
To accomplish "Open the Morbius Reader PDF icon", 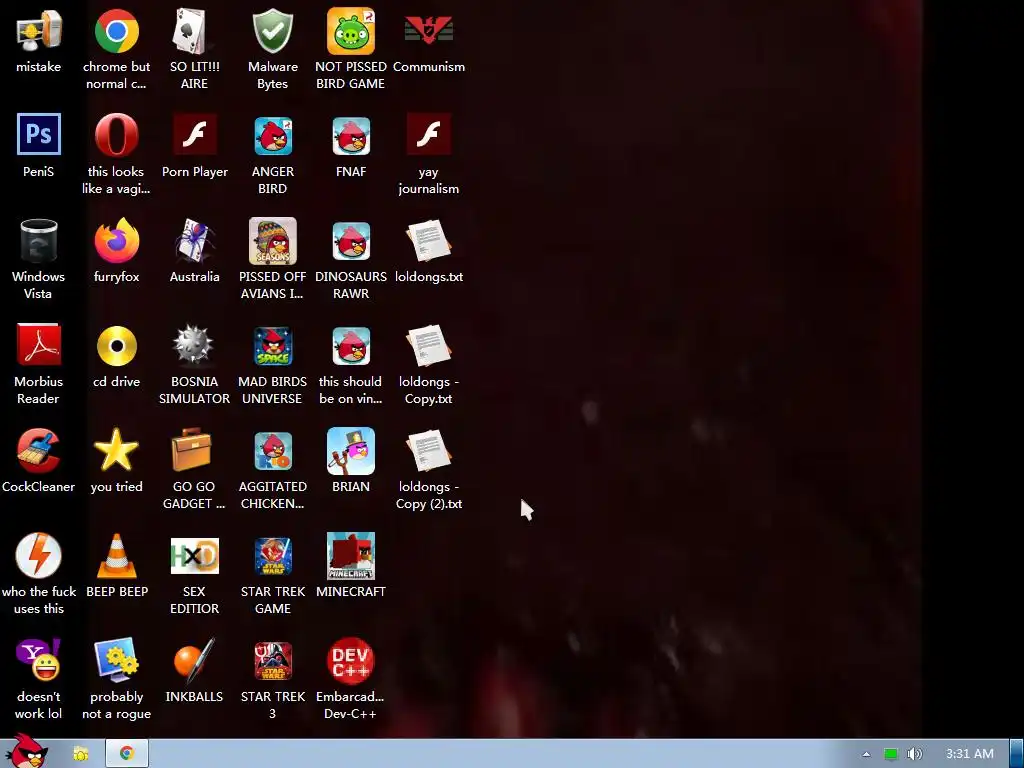I will point(39,345).
